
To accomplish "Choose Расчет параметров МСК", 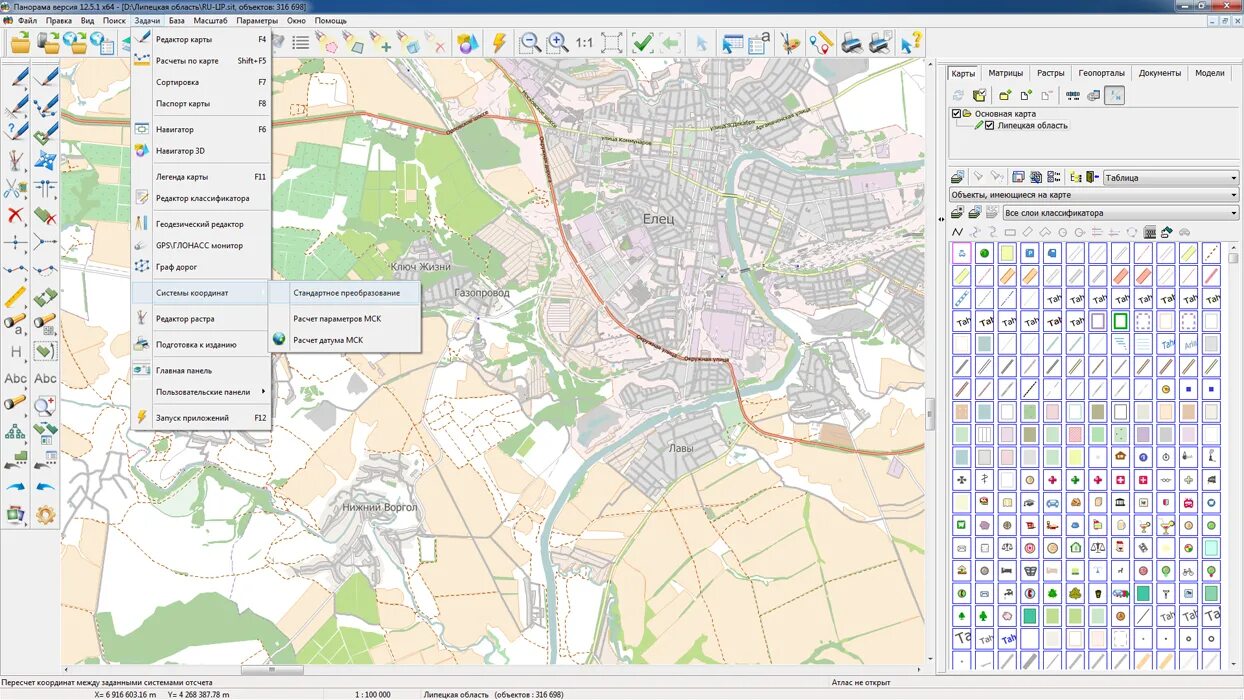I will [346, 319].
